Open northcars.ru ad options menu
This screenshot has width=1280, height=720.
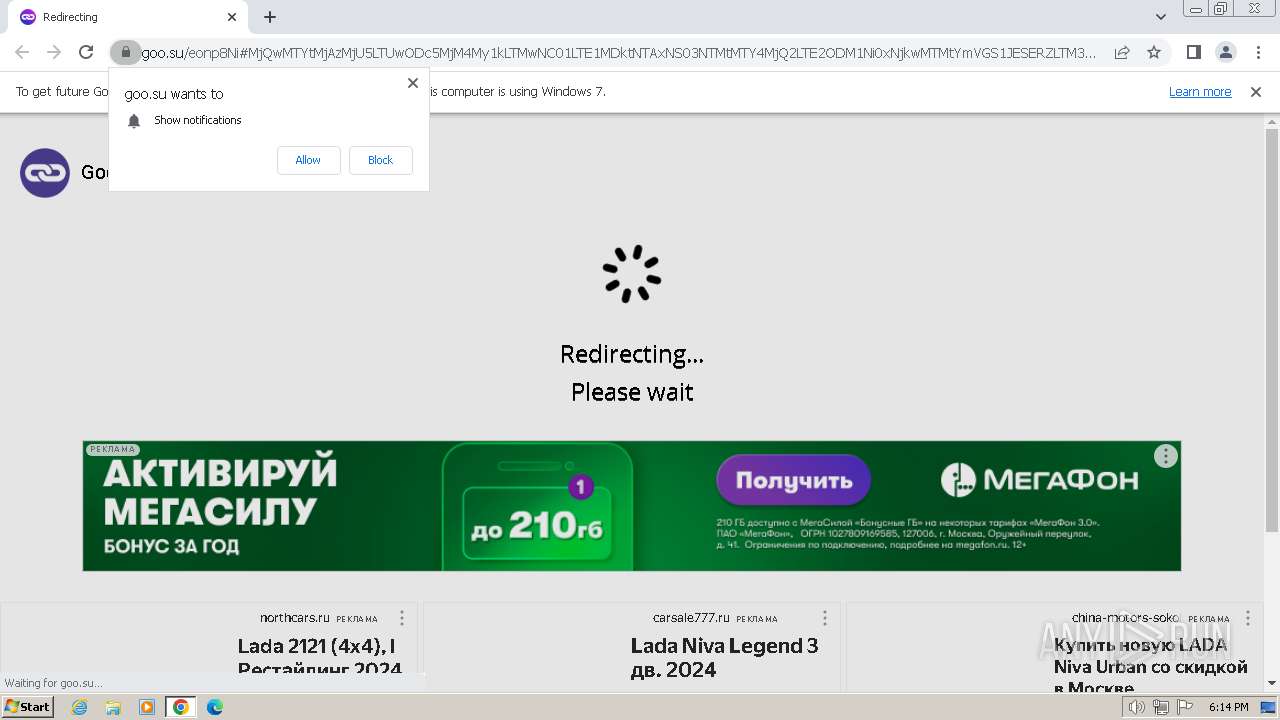tap(402, 618)
